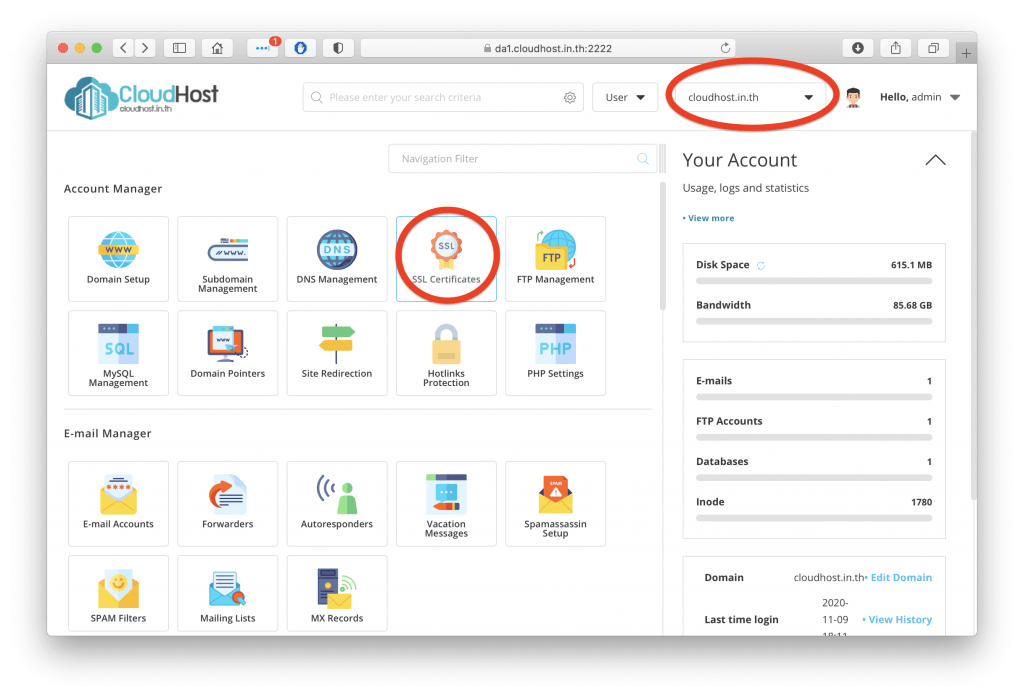Open E-mail Accounts
This screenshot has width=1024, height=698.
[118, 503]
